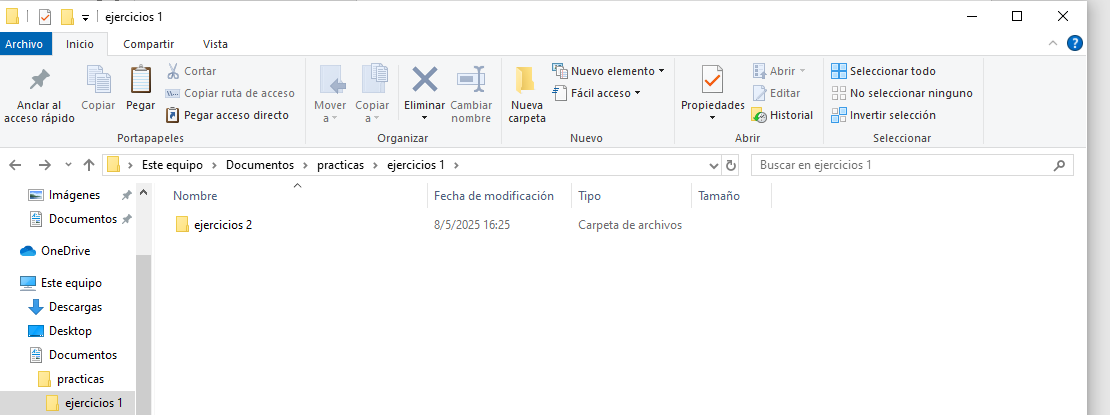The height and width of the screenshot is (415, 1110).
Task: Click Invertir selección option
Action: 892,115
